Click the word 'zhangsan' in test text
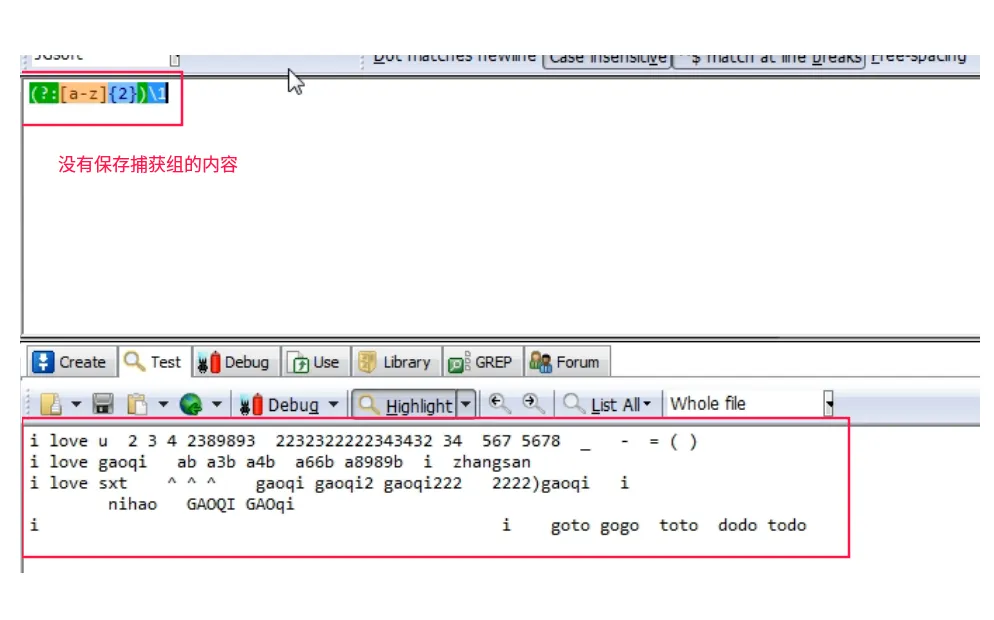The image size is (994, 620). point(491,463)
